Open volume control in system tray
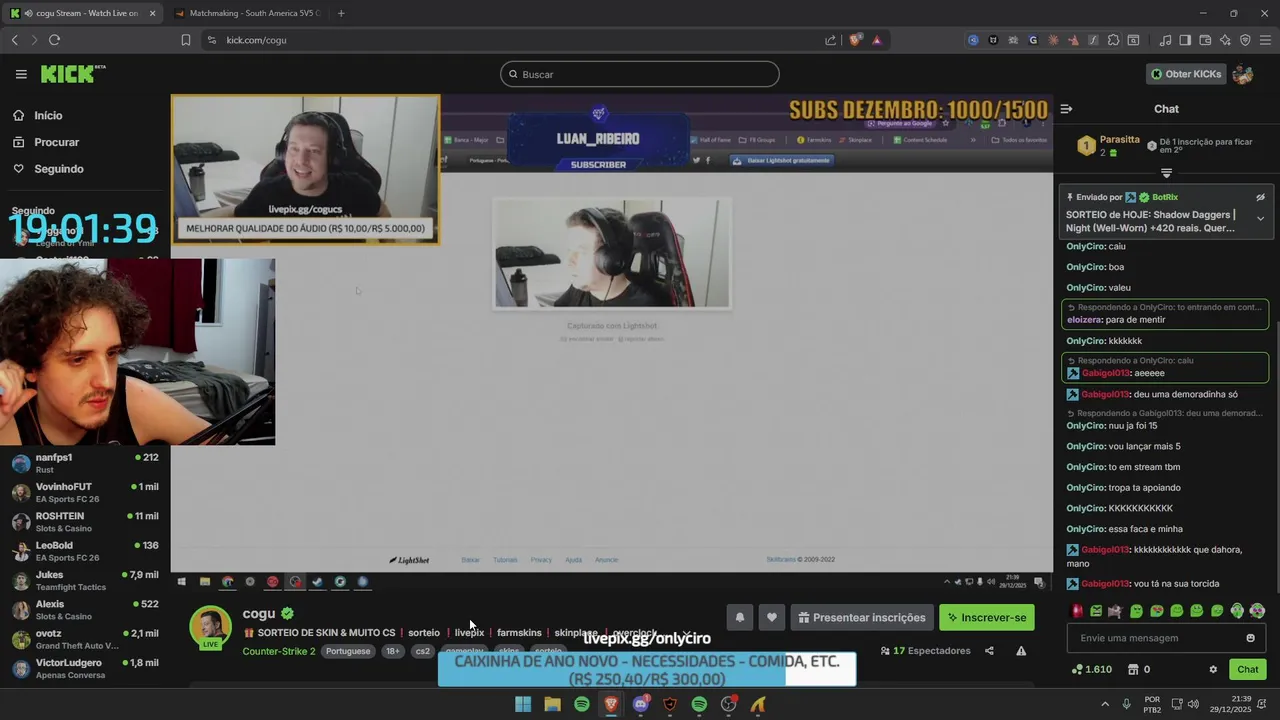This screenshot has width=1280, height=720. coord(1195,704)
